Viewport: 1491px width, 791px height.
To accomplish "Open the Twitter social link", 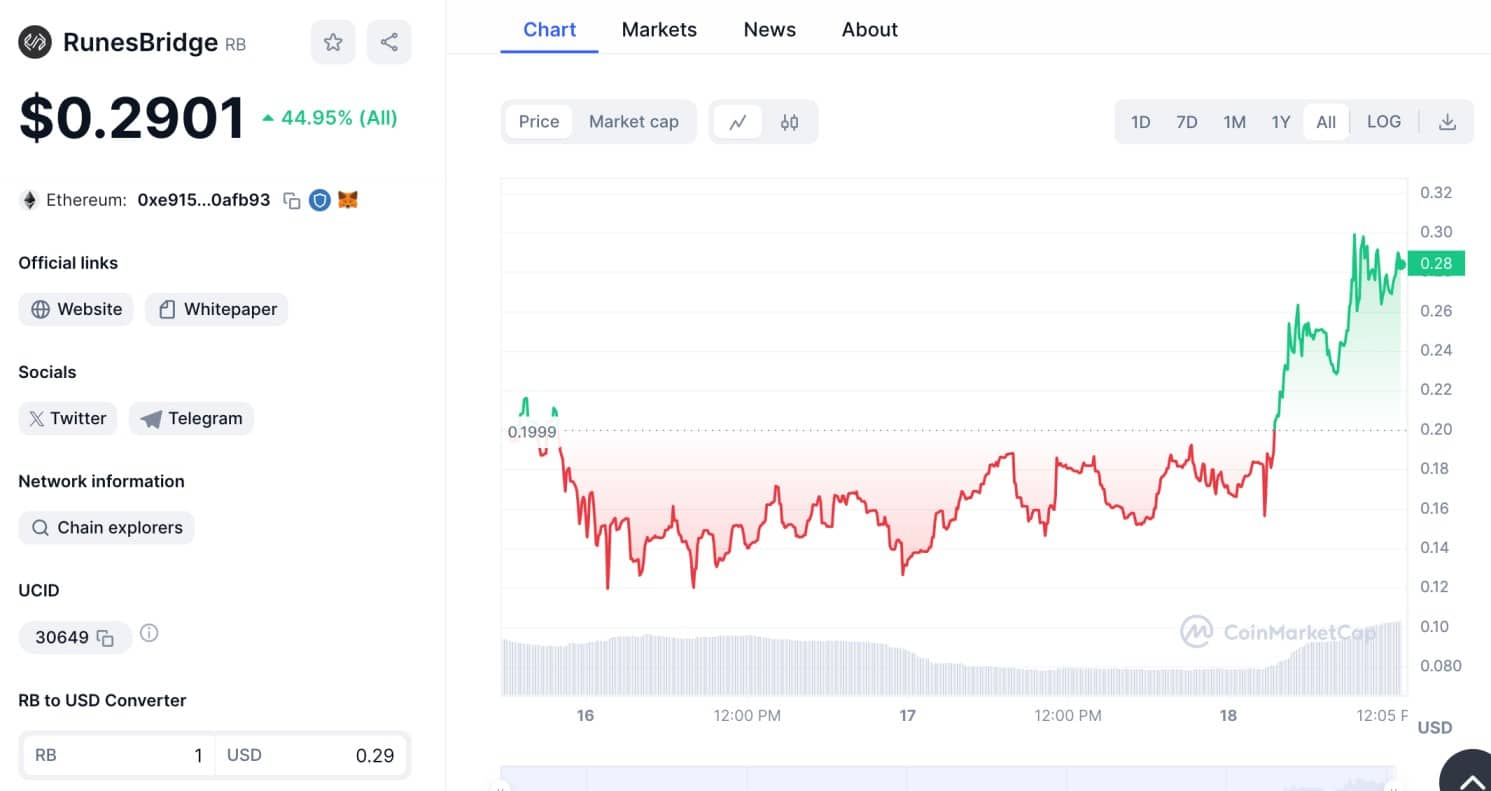I will pos(68,418).
